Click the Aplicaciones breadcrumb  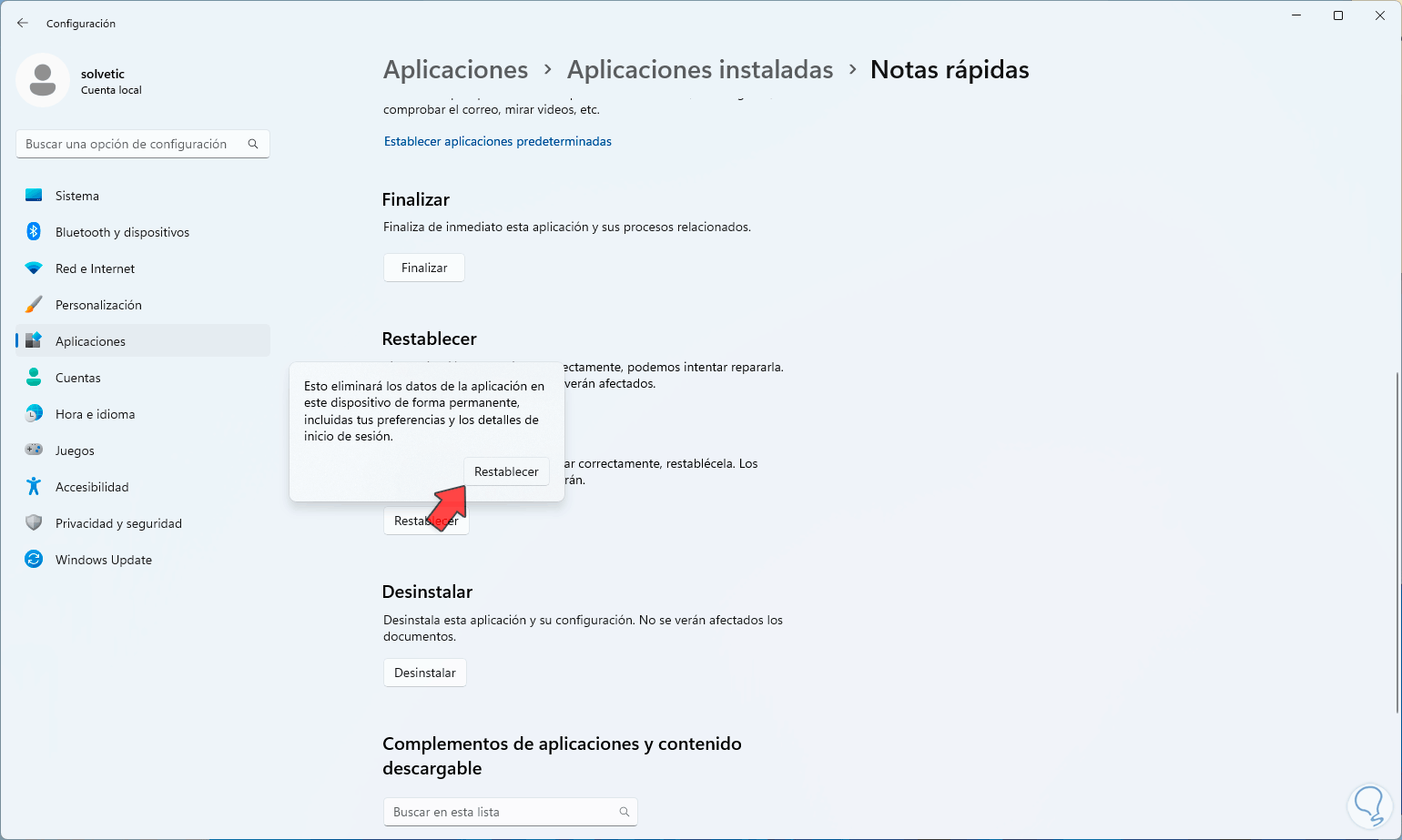point(456,70)
